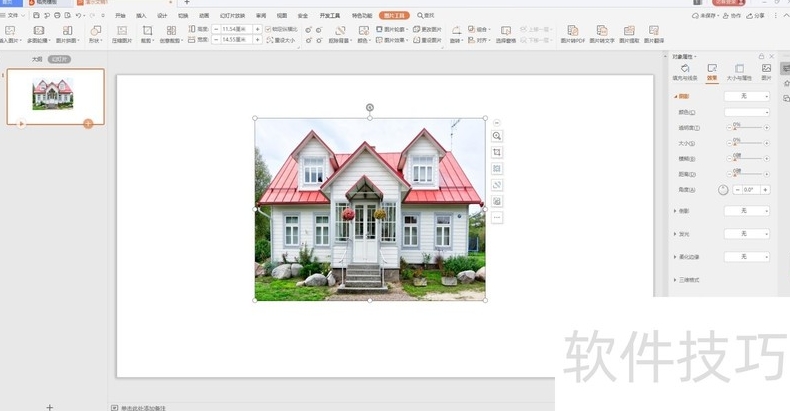This screenshot has width=790, height=411.
Task: Toggle the lock aspect ratio checkbox
Action: coord(268,29)
